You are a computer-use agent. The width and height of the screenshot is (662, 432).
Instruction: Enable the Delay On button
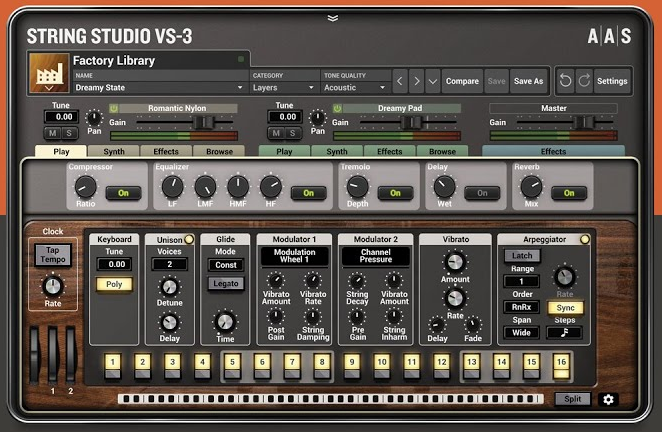(482, 193)
